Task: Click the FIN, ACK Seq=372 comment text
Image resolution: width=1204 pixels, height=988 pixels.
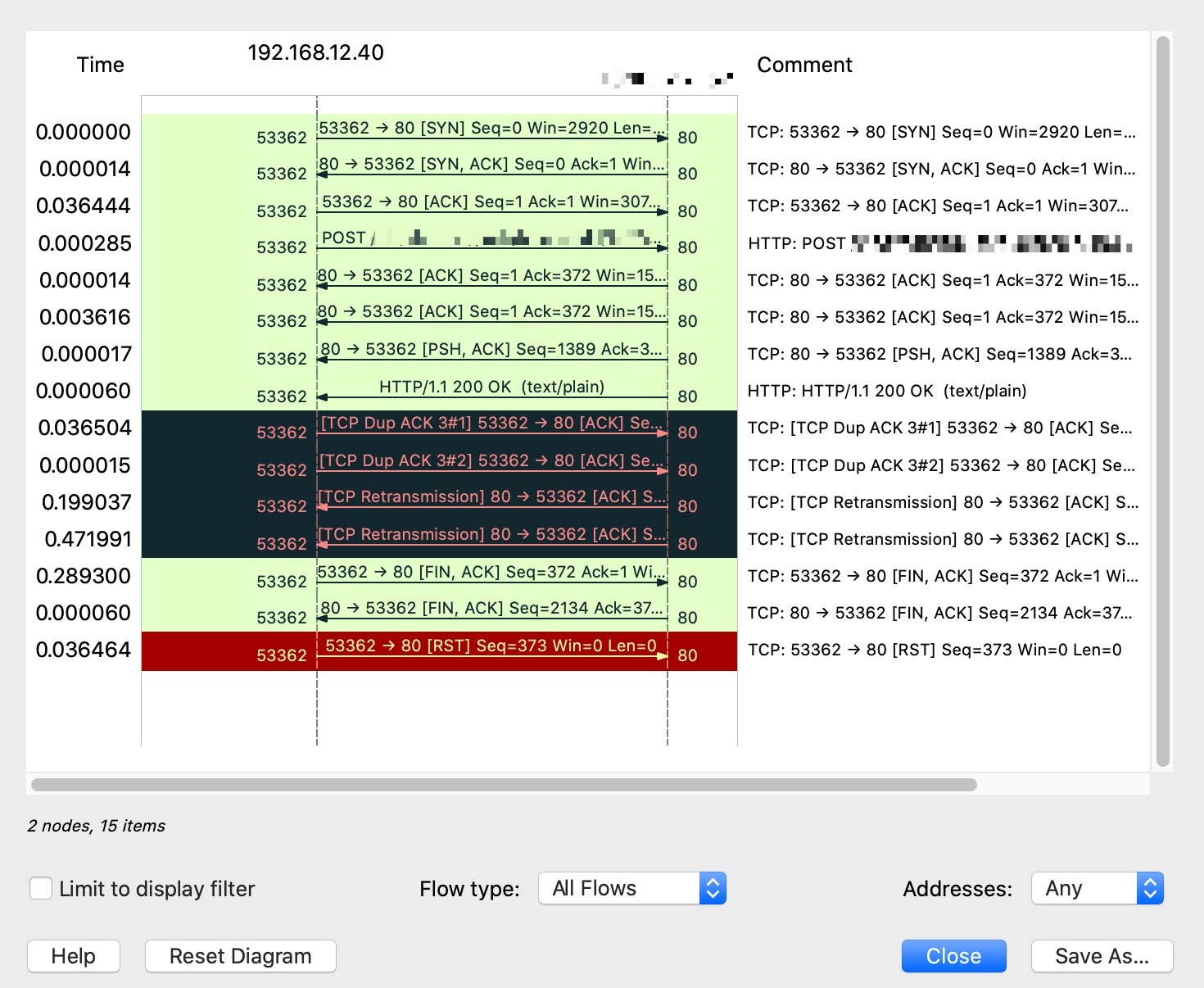Action: [942, 576]
